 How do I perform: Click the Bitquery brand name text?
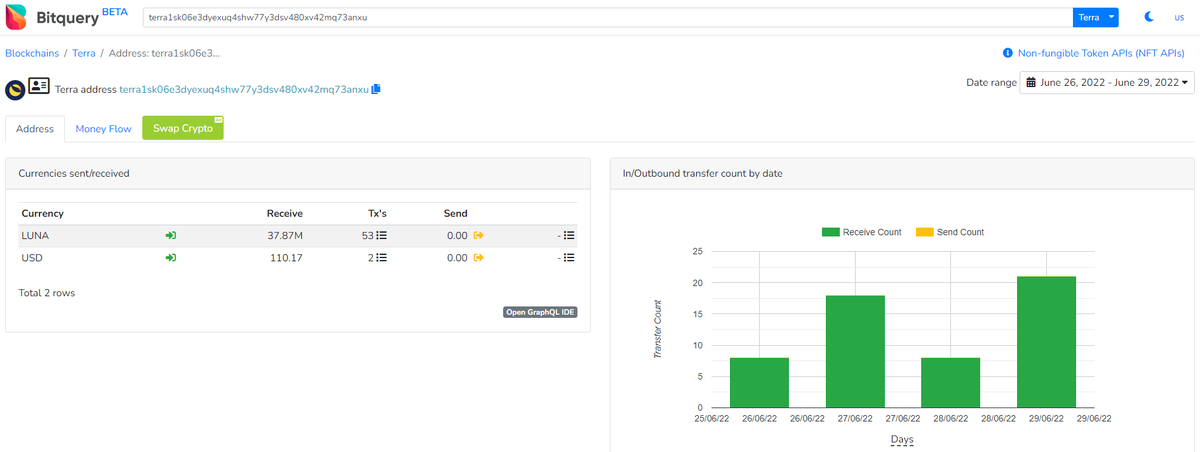(x=67, y=19)
